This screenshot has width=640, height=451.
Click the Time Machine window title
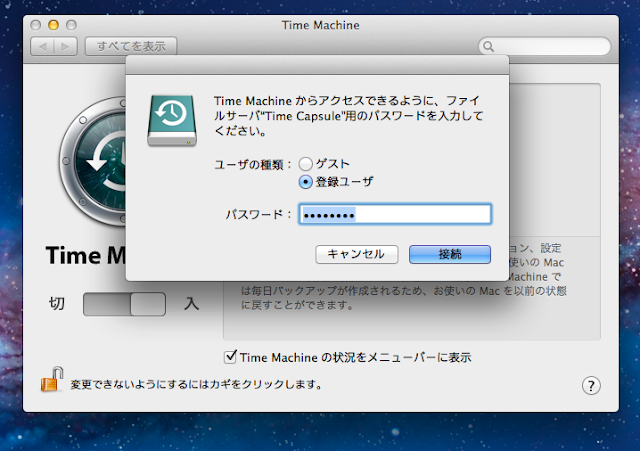[x=320, y=25]
